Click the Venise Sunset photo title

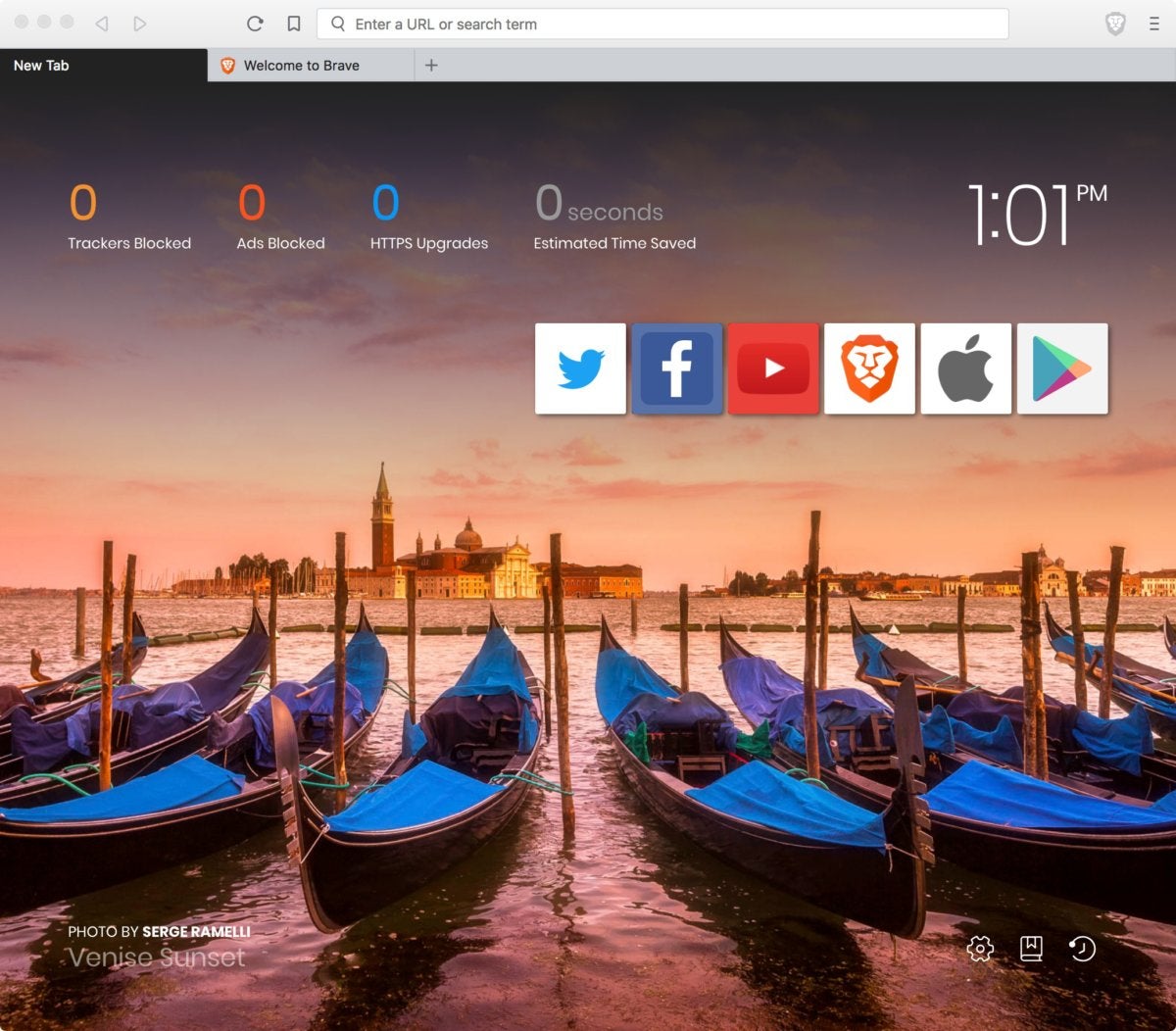[157, 957]
